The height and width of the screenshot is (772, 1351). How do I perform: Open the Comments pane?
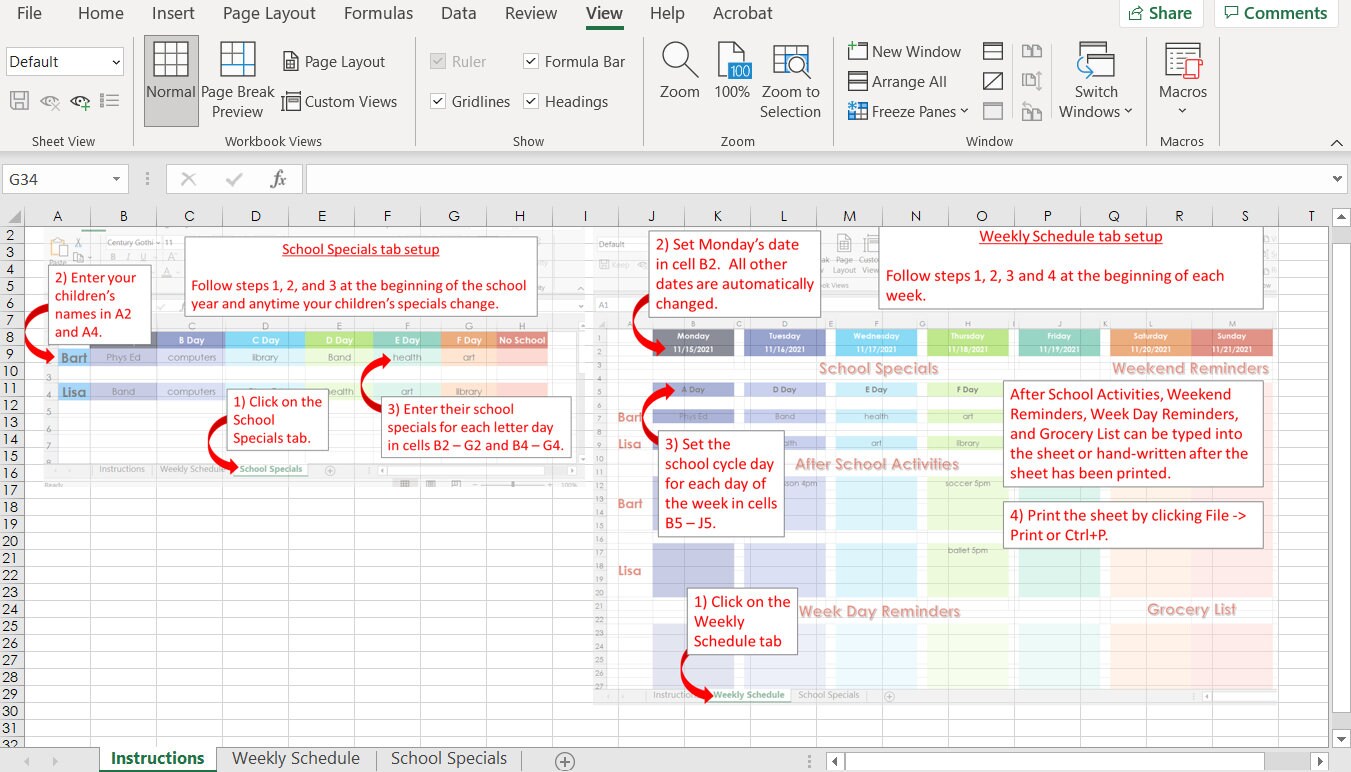(x=1275, y=13)
